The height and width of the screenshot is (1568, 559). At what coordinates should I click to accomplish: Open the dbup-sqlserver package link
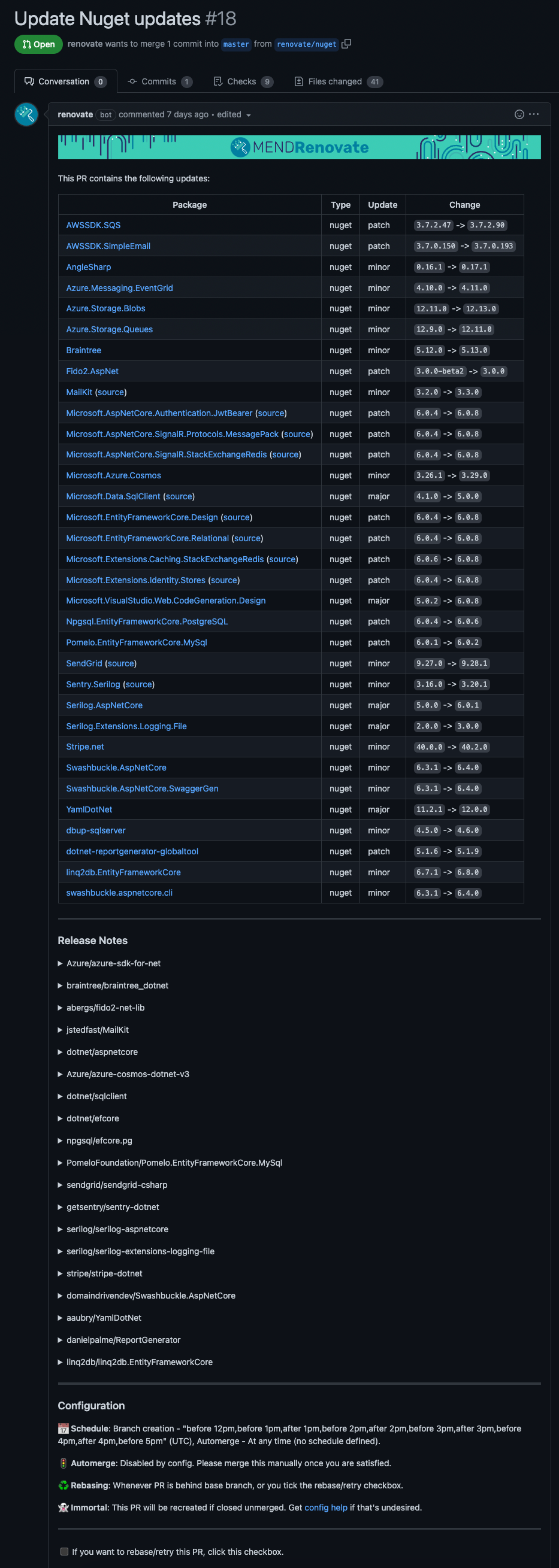pyautogui.click(x=96, y=830)
